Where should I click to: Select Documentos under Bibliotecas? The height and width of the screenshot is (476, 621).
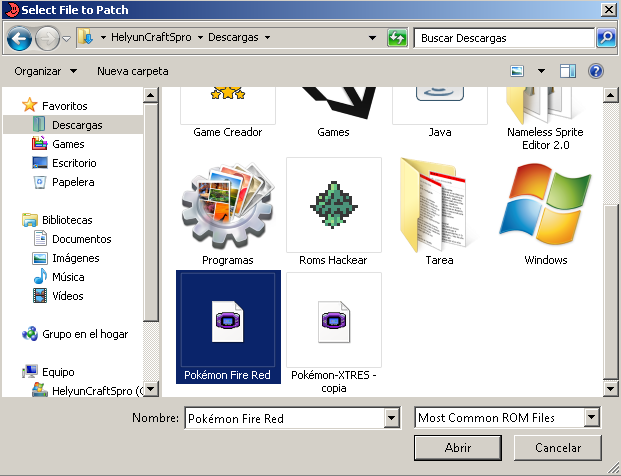pyautogui.click(x=81, y=239)
